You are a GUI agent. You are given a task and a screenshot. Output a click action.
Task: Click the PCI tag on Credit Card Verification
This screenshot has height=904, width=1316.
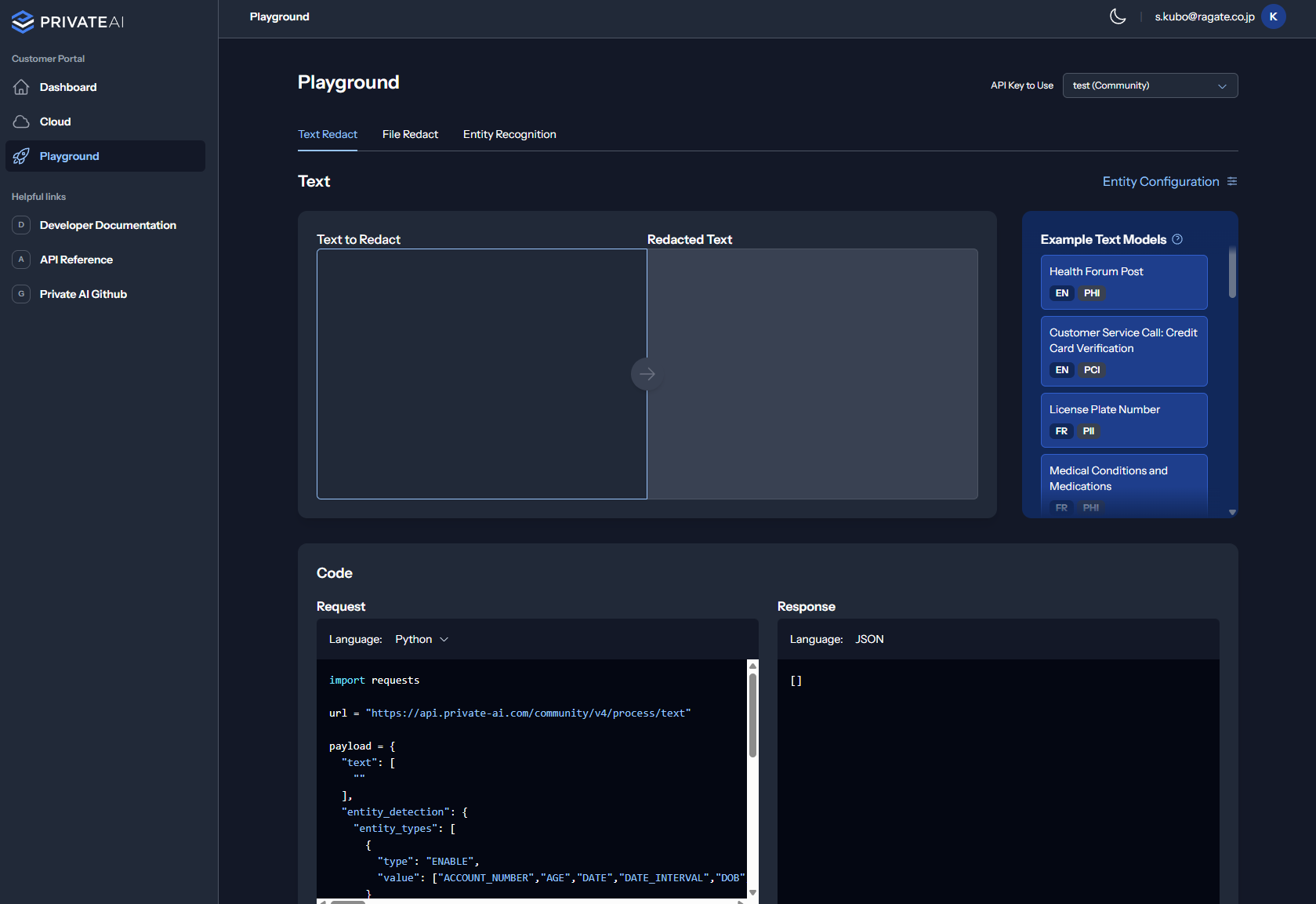[x=1091, y=370]
